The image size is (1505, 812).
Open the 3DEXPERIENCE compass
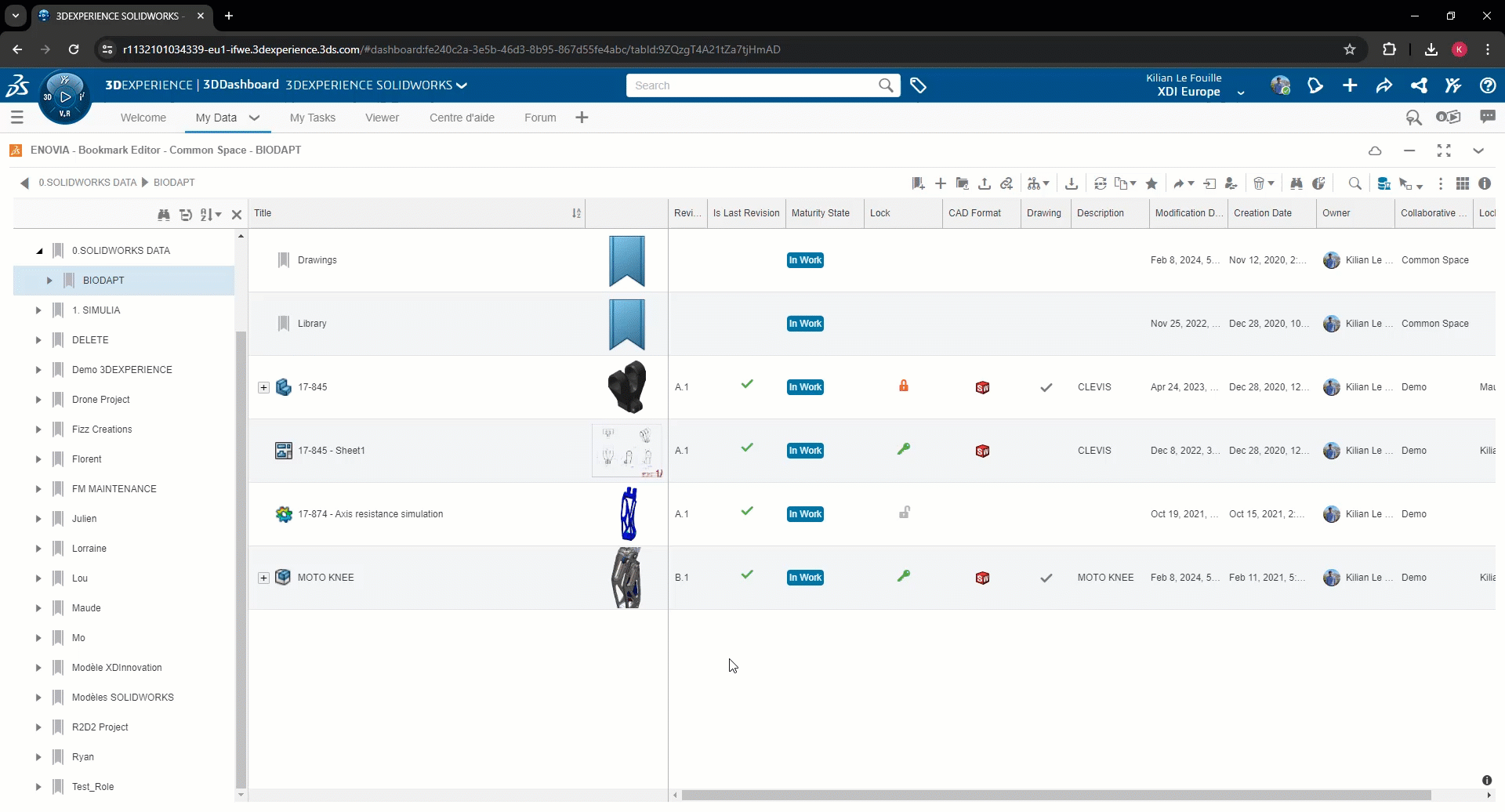click(65, 97)
